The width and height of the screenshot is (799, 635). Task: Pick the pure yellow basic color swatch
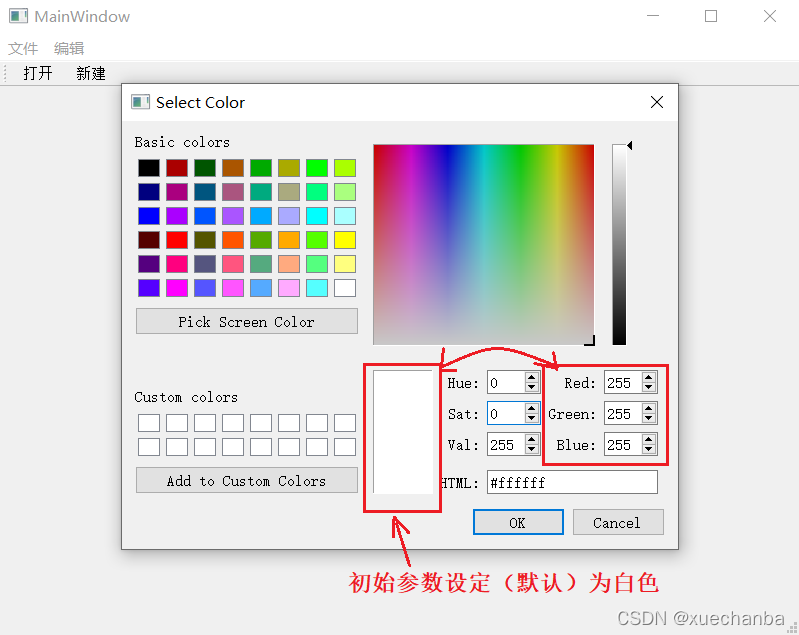click(x=345, y=240)
